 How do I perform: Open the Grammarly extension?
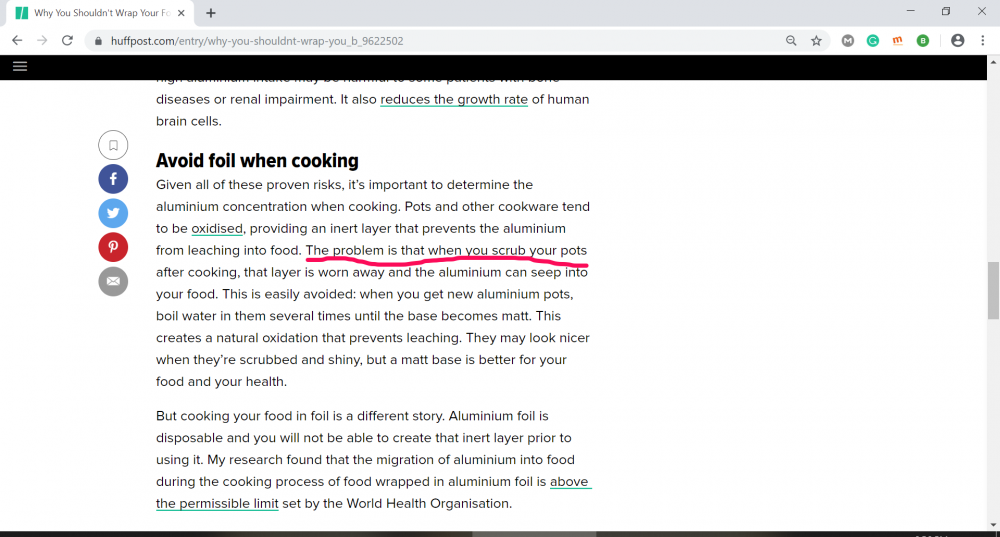point(873,41)
